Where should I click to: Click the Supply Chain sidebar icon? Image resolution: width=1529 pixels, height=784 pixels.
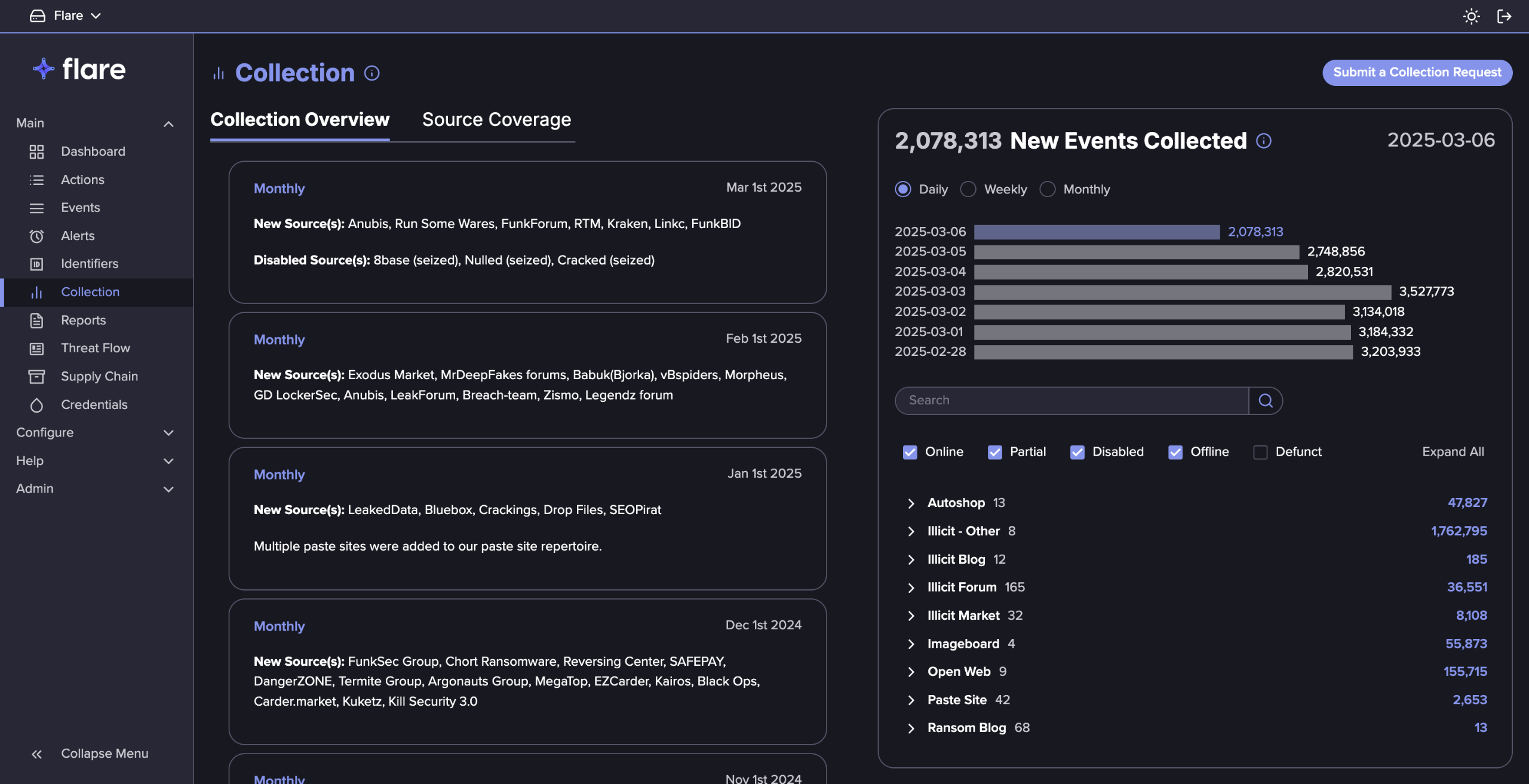click(36, 376)
